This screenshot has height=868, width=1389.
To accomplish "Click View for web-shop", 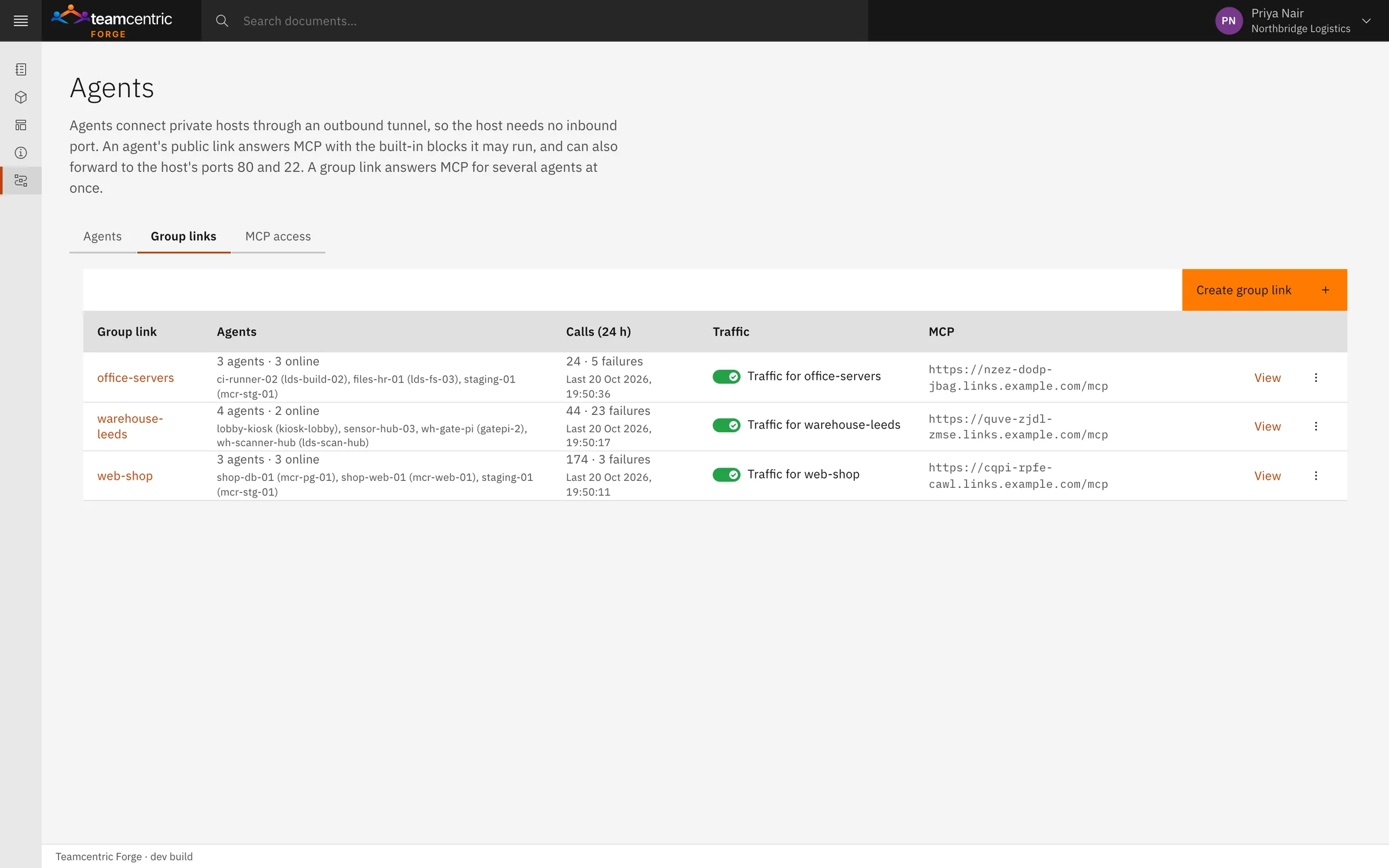I will [x=1267, y=476].
